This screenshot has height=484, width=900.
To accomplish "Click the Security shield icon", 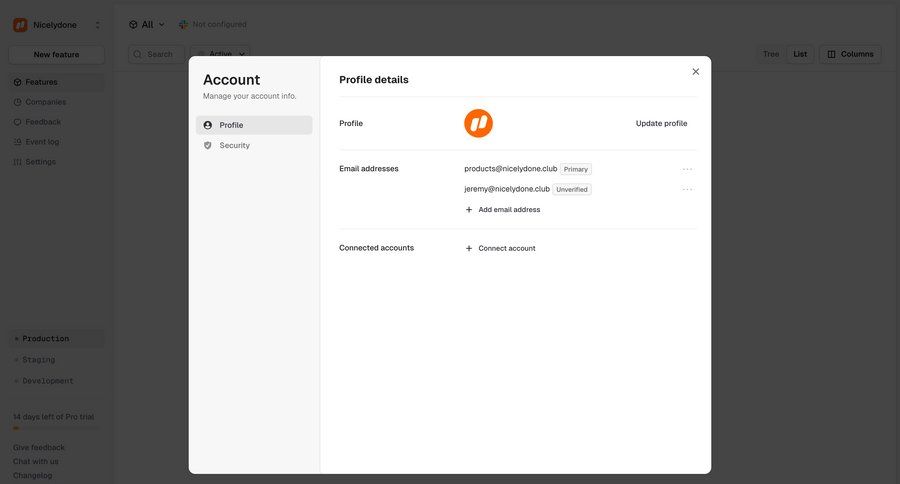I will click(x=208, y=145).
